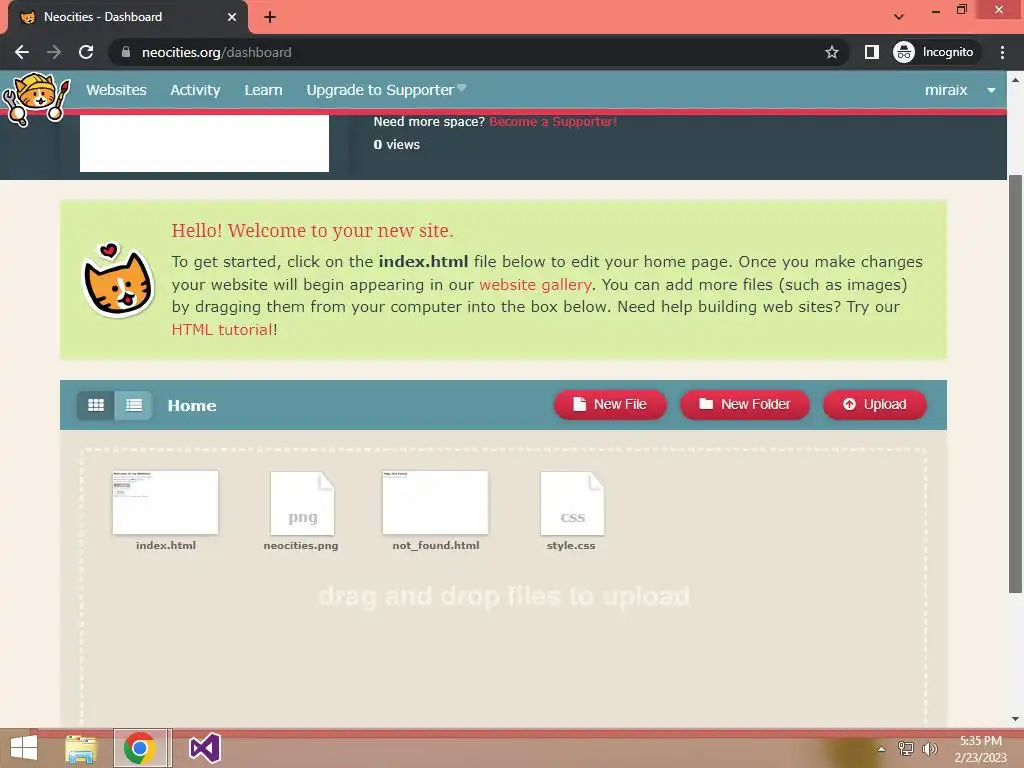Click the volume speaker tray icon
The image size is (1024, 768).
[929, 749]
